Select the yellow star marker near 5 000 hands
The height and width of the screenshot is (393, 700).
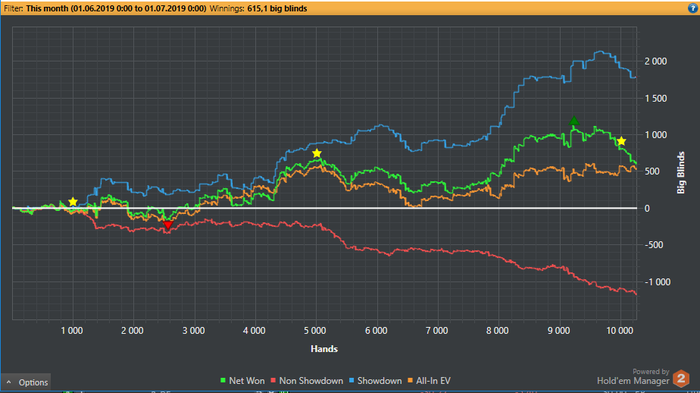coord(317,154)
